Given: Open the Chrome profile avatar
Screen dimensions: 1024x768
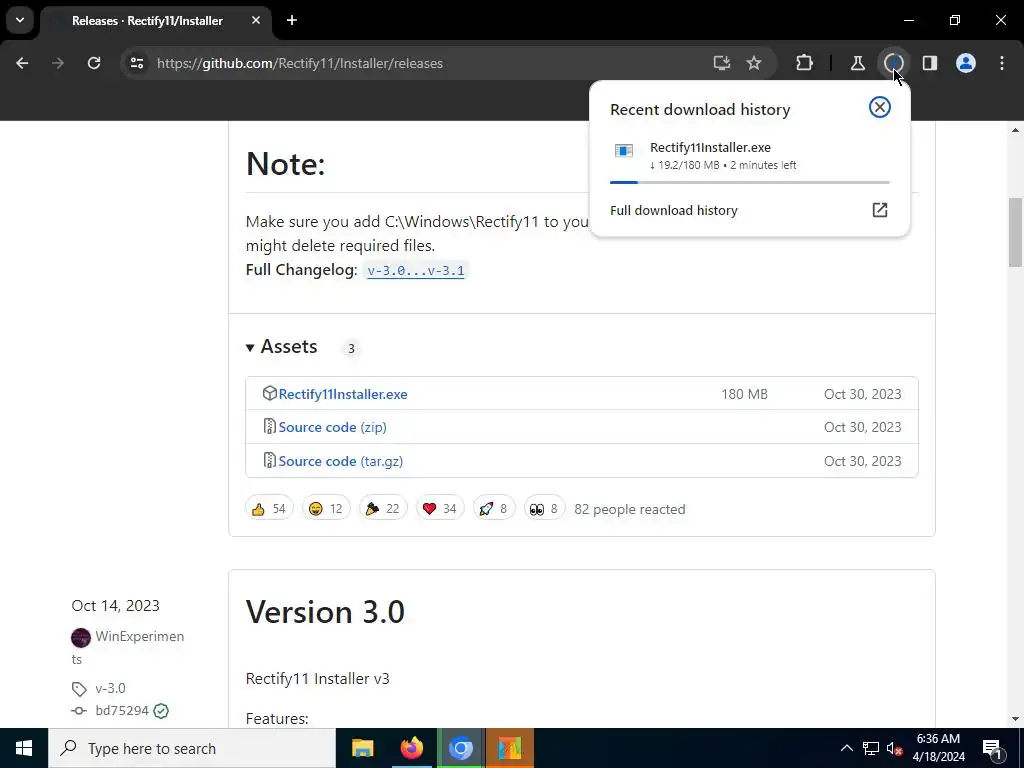Looking at the screenshot, I should [x=965, y=63].
